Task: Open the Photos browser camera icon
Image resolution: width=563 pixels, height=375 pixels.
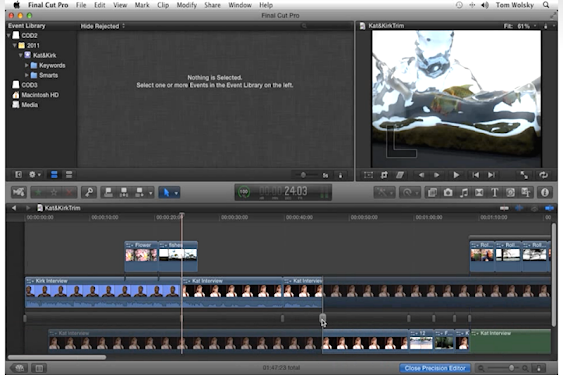Action: tap(448, 193)
